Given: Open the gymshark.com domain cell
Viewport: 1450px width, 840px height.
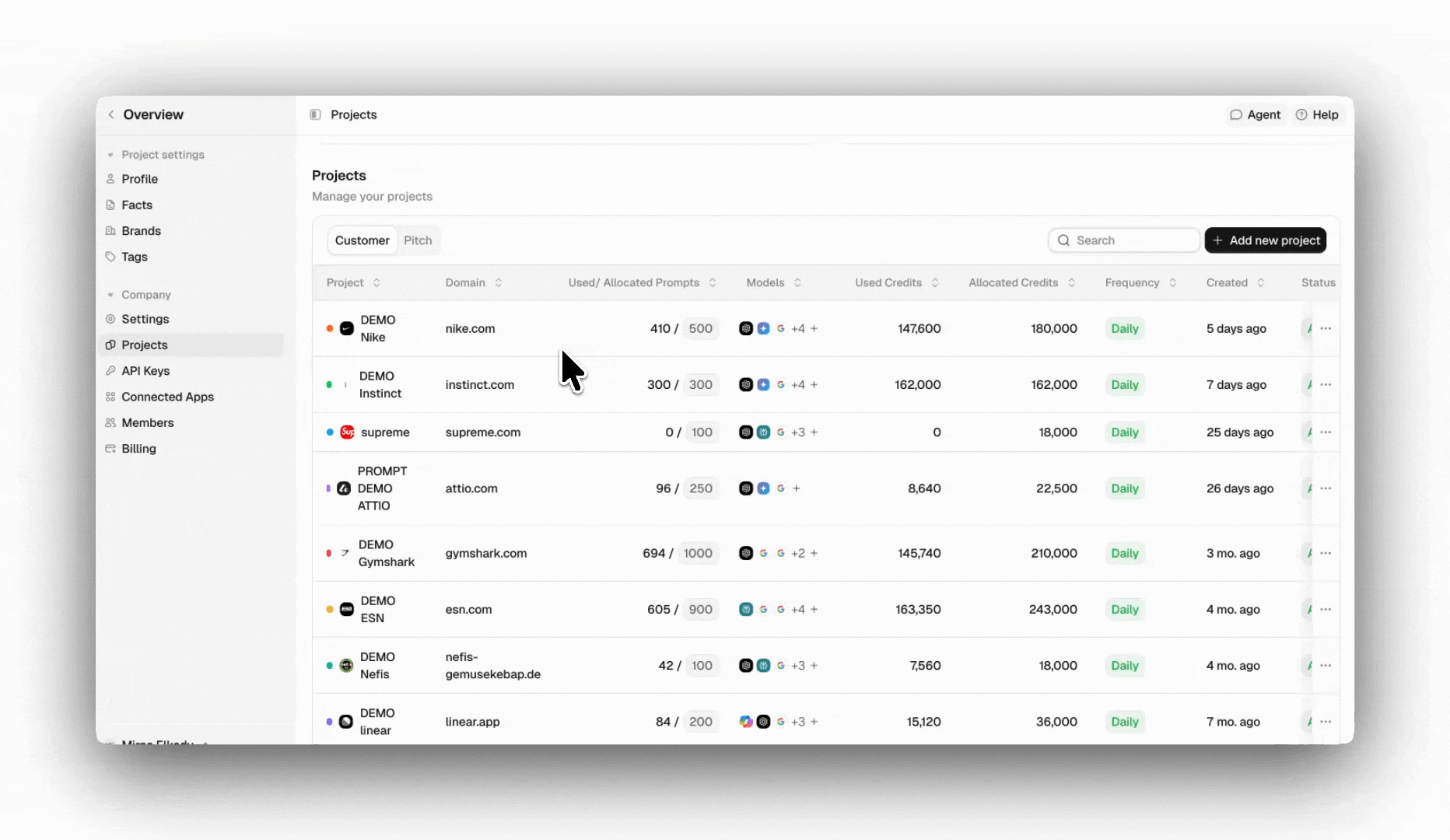Looking at the screenshot, I should [485, 553].
